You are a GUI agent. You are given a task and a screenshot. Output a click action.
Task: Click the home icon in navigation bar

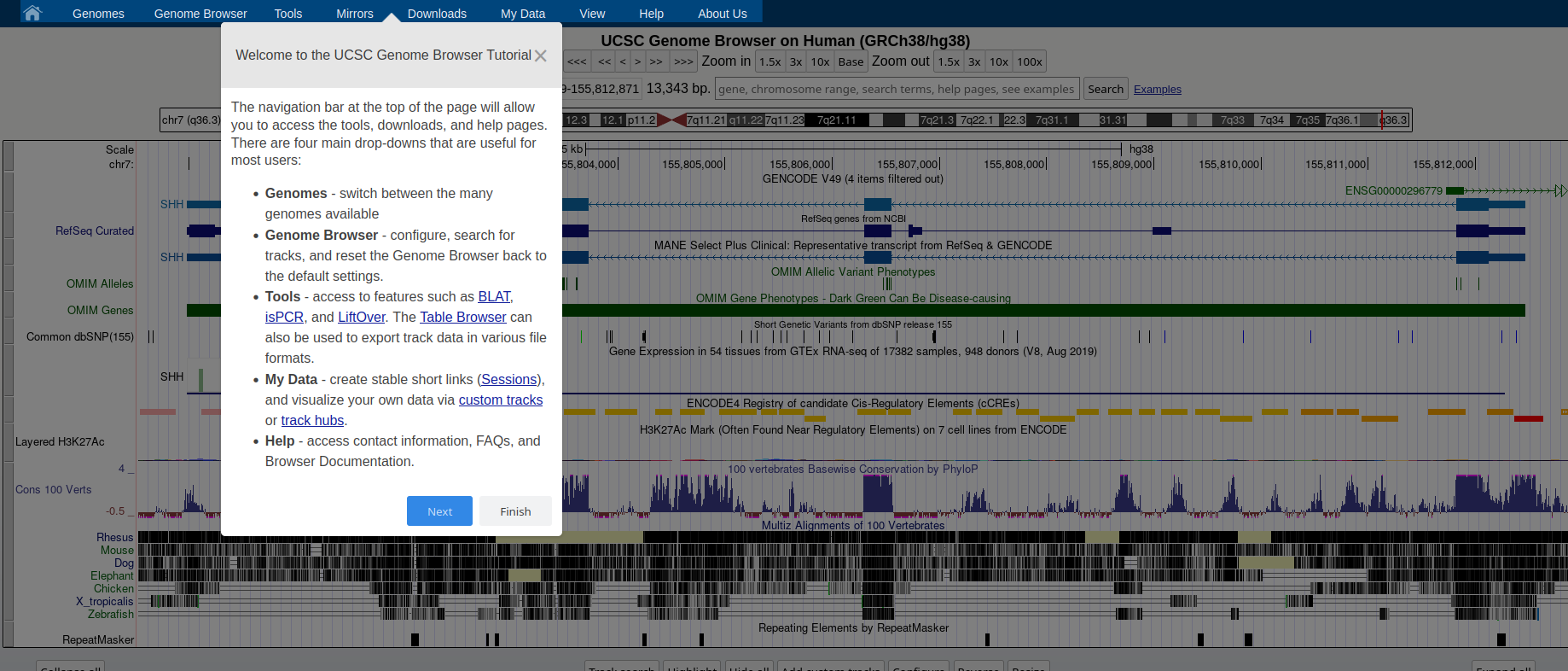pos(32,13)
